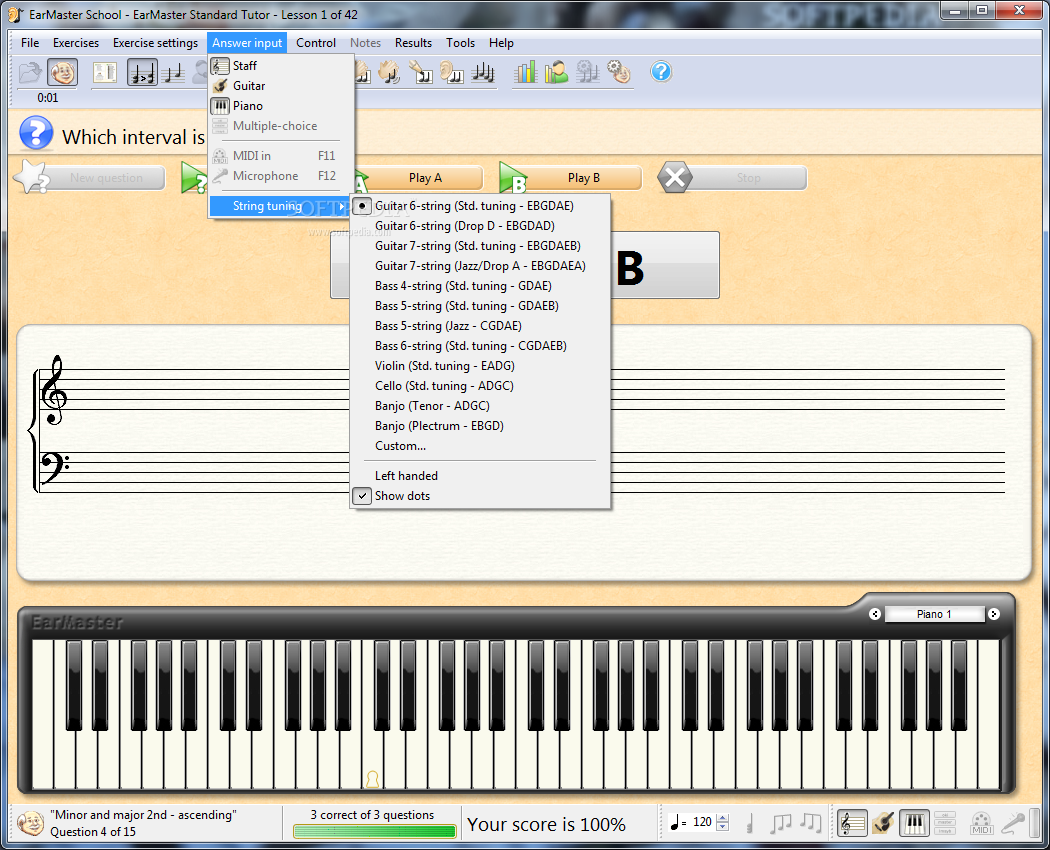The height and width of the screenshot is (850, 1050).
Task: Select Guitar 7-string Std. tuning EBGDAEB
Action: tap(480, 246)
